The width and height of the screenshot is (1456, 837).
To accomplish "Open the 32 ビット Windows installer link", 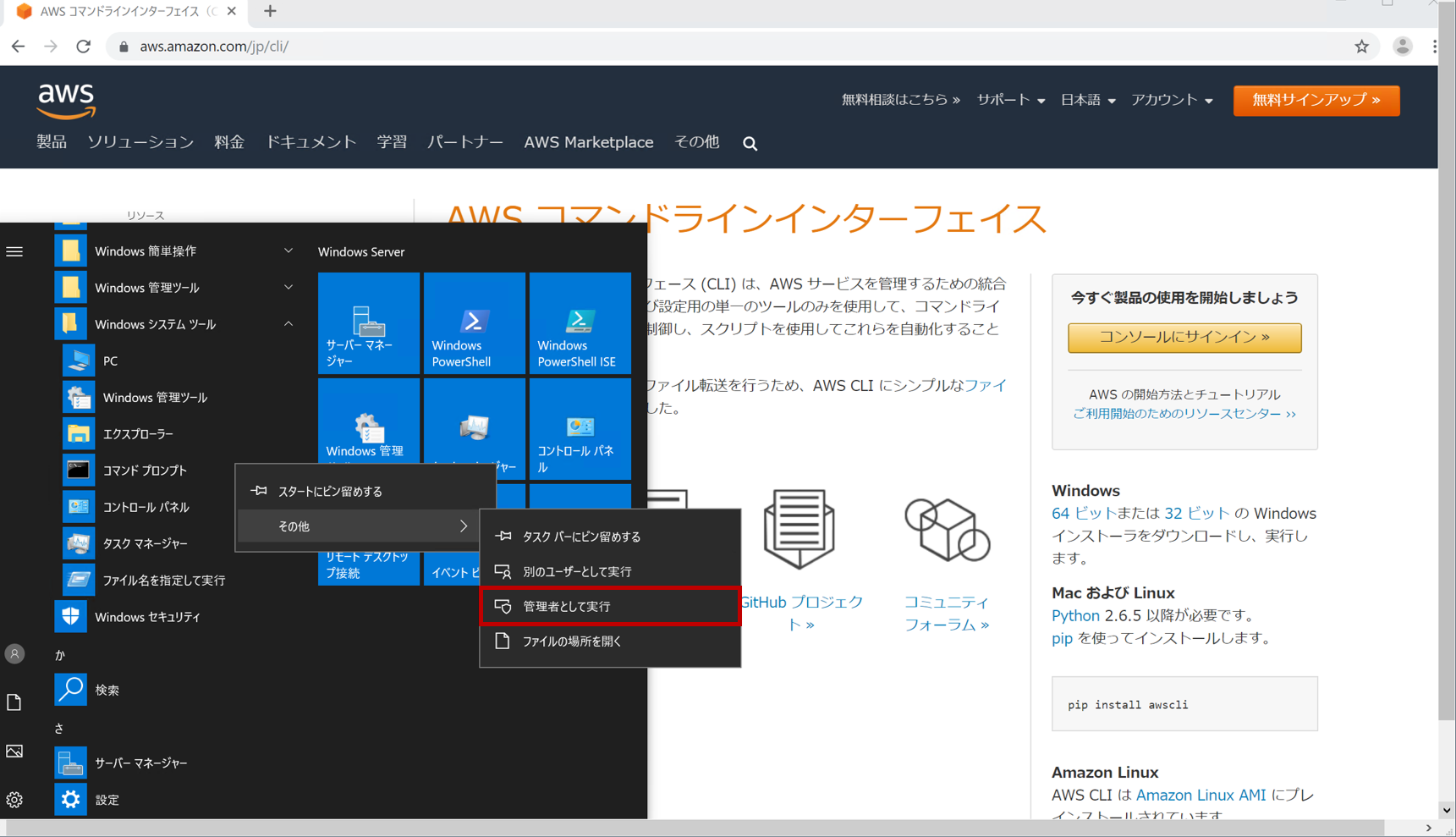I will point(1197,513).
